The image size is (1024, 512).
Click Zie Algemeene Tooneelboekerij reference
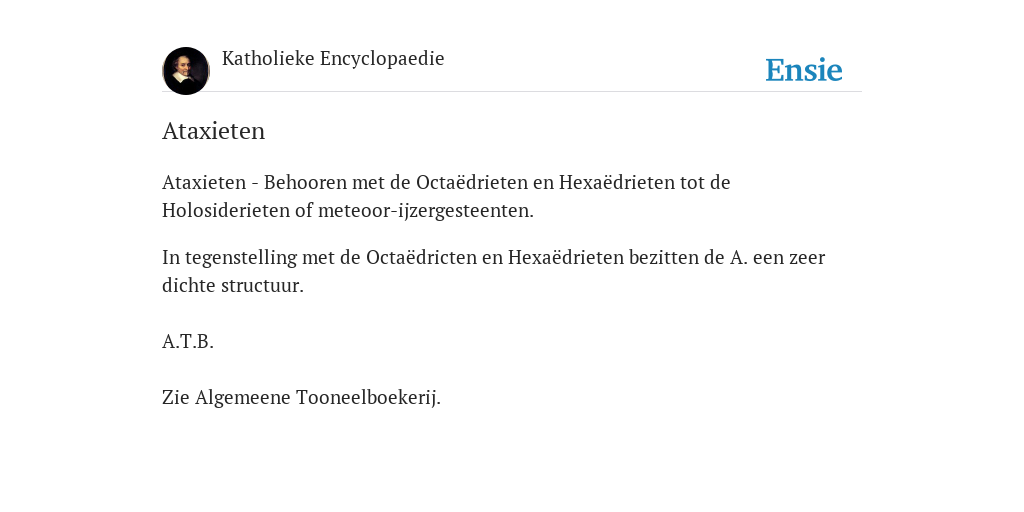[x=302, y=398]
